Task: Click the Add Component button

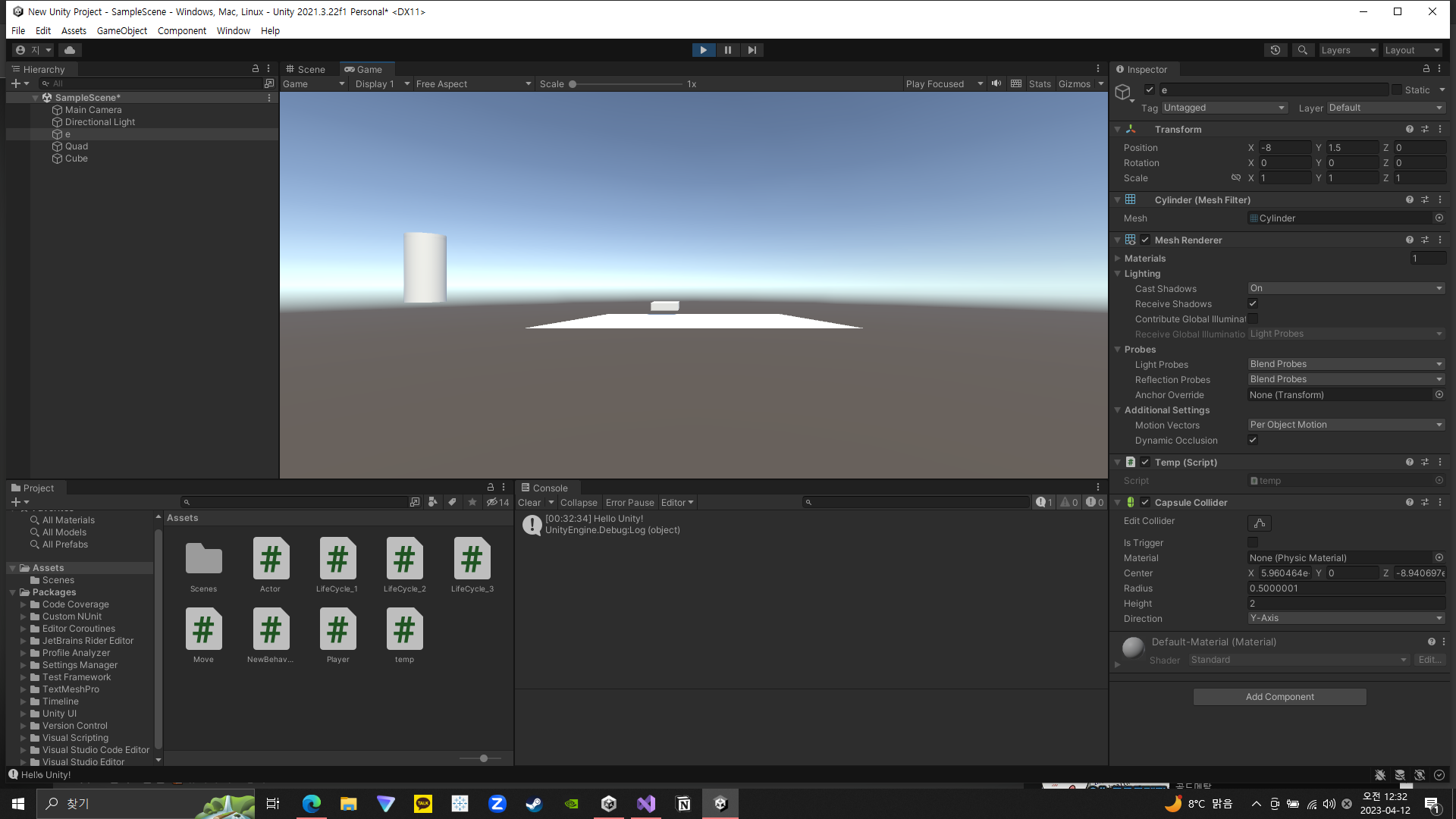Action: click(x=1279, y=697)
